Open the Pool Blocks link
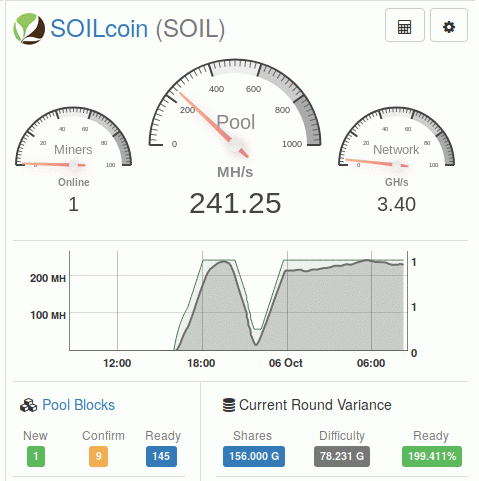 (x=78, y=405)
